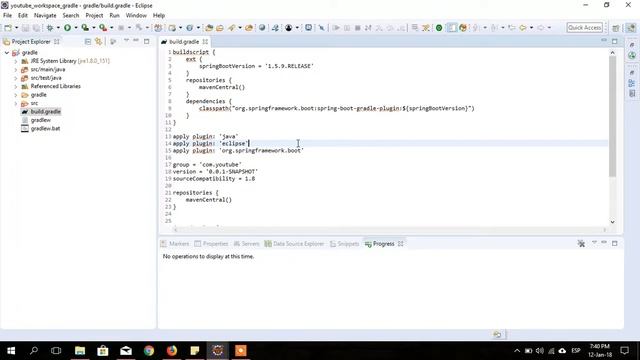This screenshot has width=640, height=360.
Task: Open the External Tools dropdown arrow
Action: coord(111,28)
